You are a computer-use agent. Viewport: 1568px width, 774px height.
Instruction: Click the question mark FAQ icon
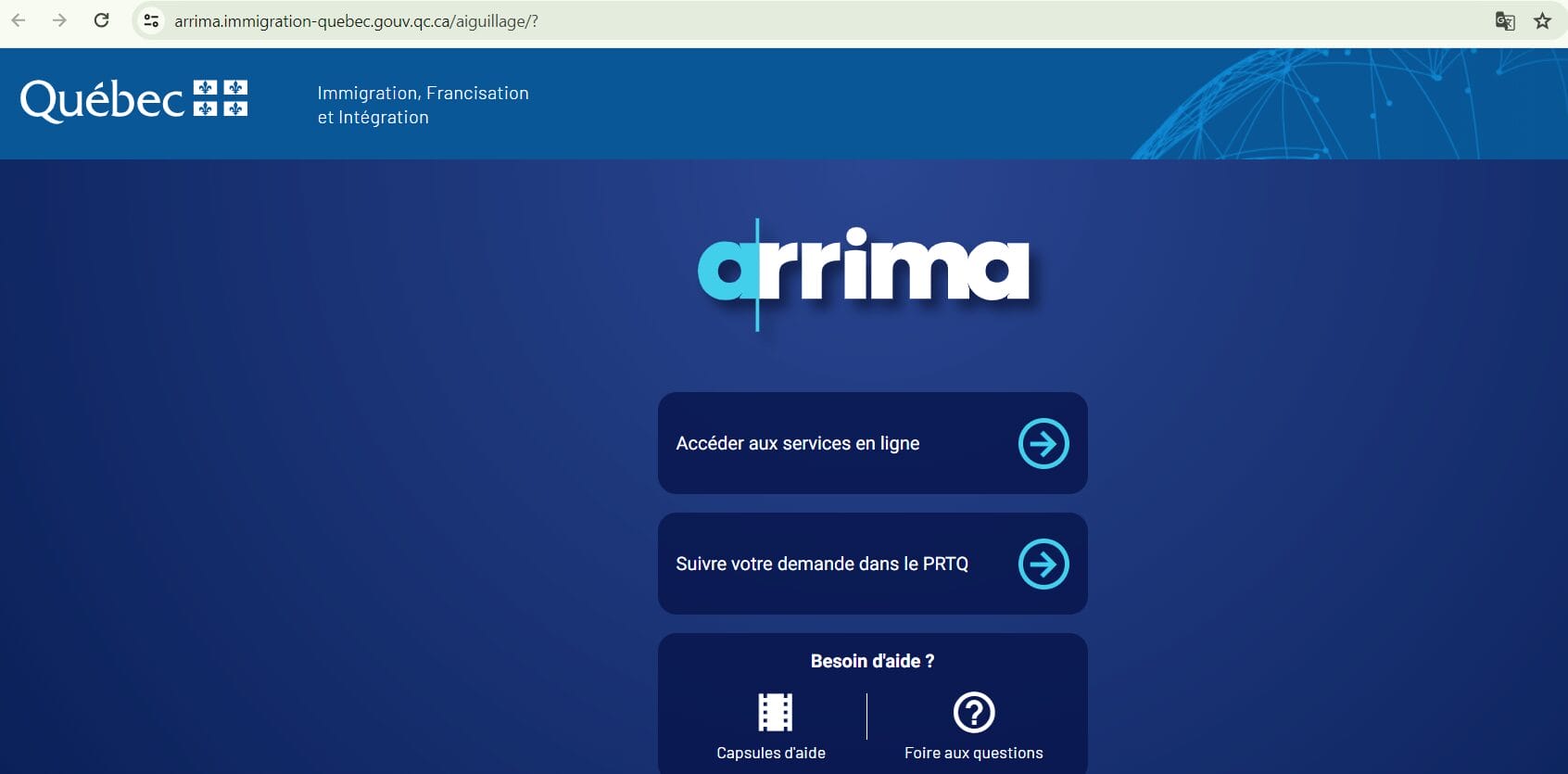click(x=974, y=712)
